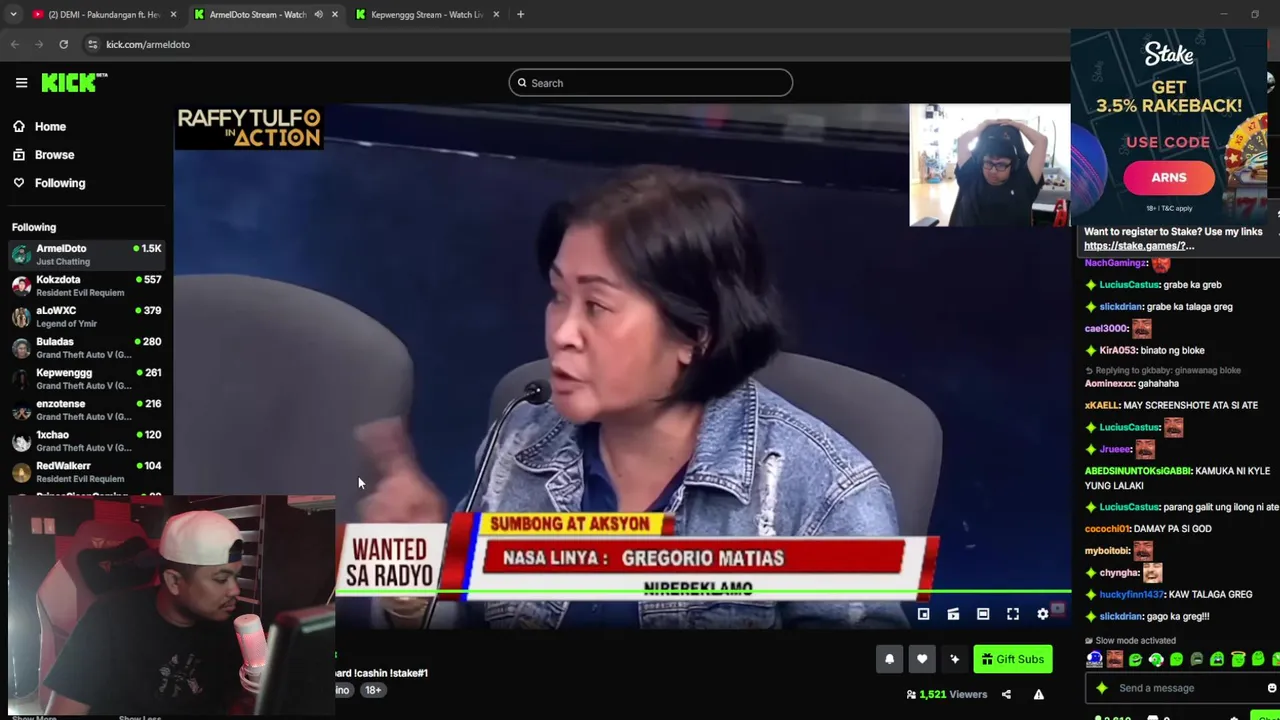1280x720 pixels.
Task: Open chat user xKAELL profile
Action: click(x=1101, y=405)
